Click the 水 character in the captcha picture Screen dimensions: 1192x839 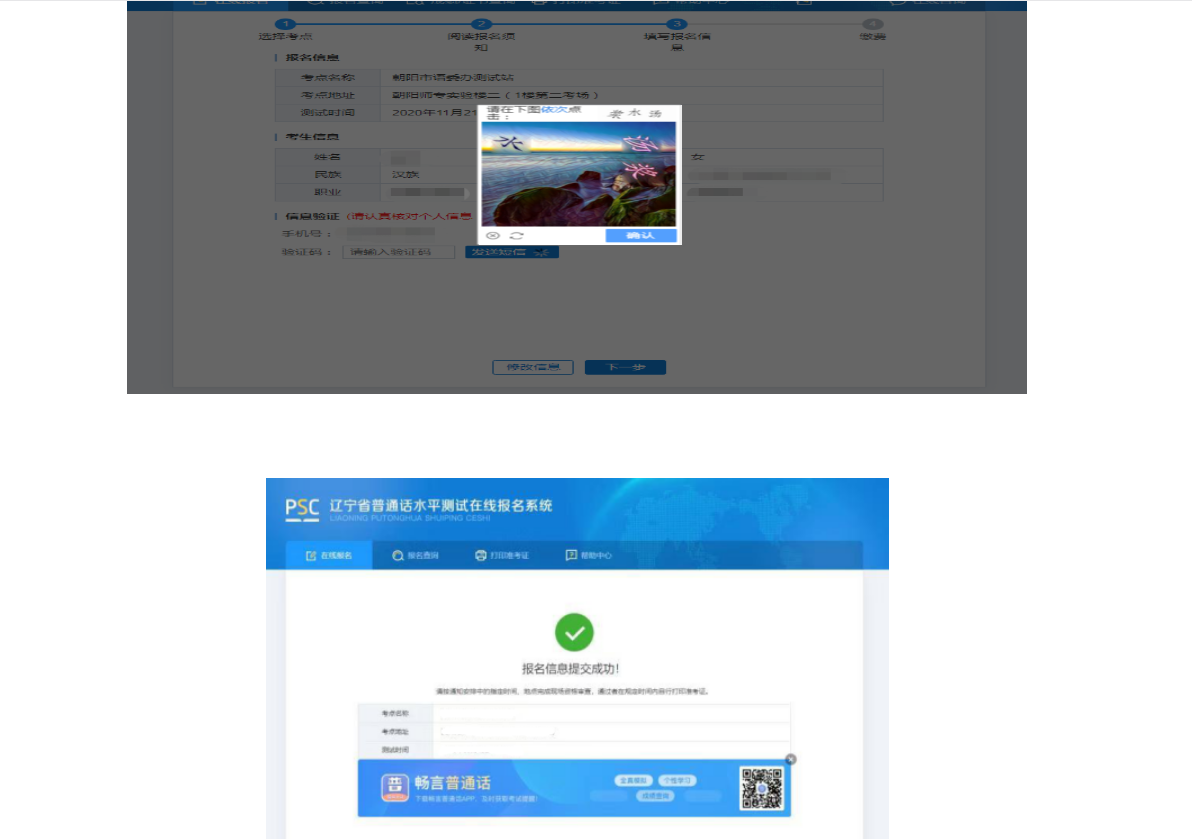click(508, 143)
